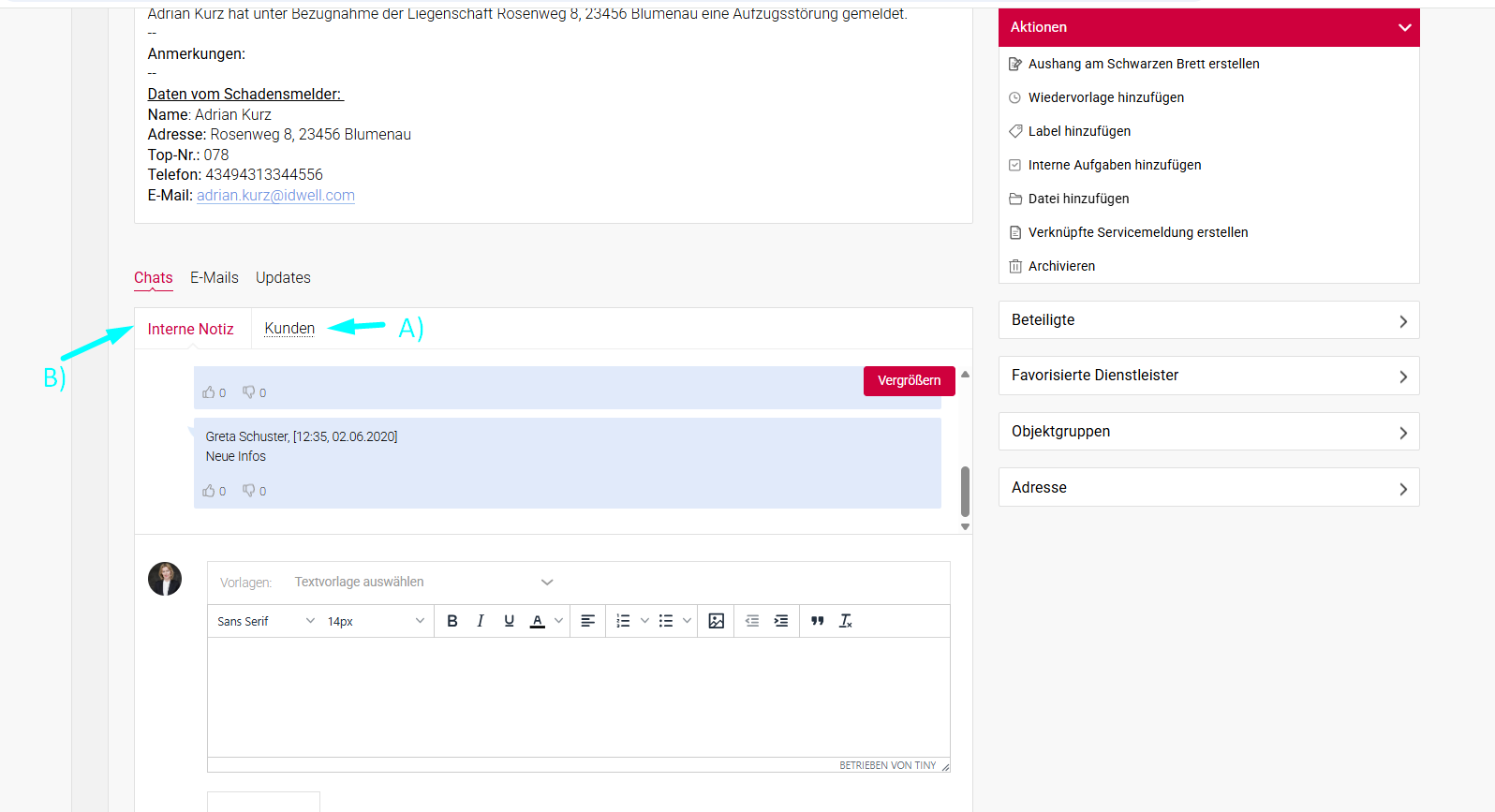
Task: Click Wiedervorlage hinzufügen action
Action: (1106, 97)
